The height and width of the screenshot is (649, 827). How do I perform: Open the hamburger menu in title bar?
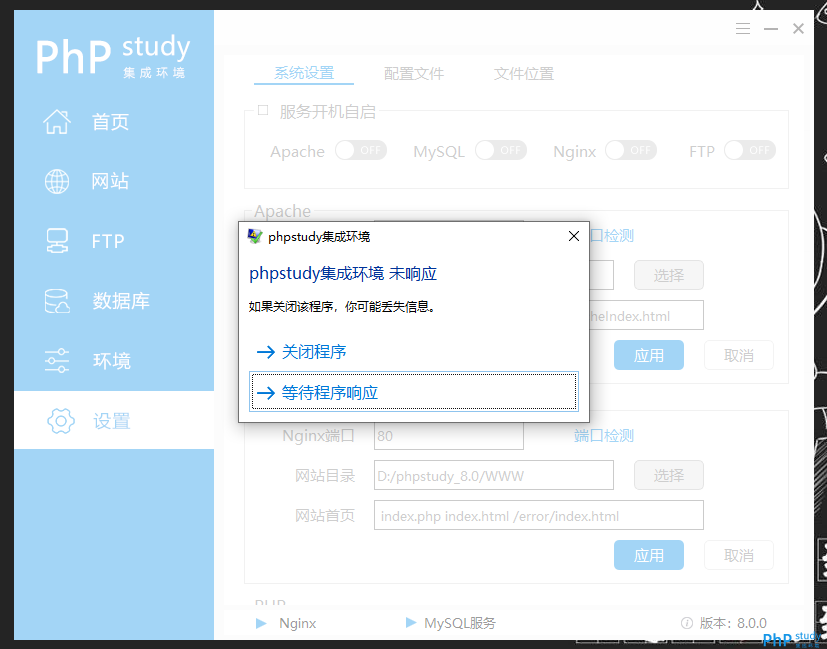point(743,28)
